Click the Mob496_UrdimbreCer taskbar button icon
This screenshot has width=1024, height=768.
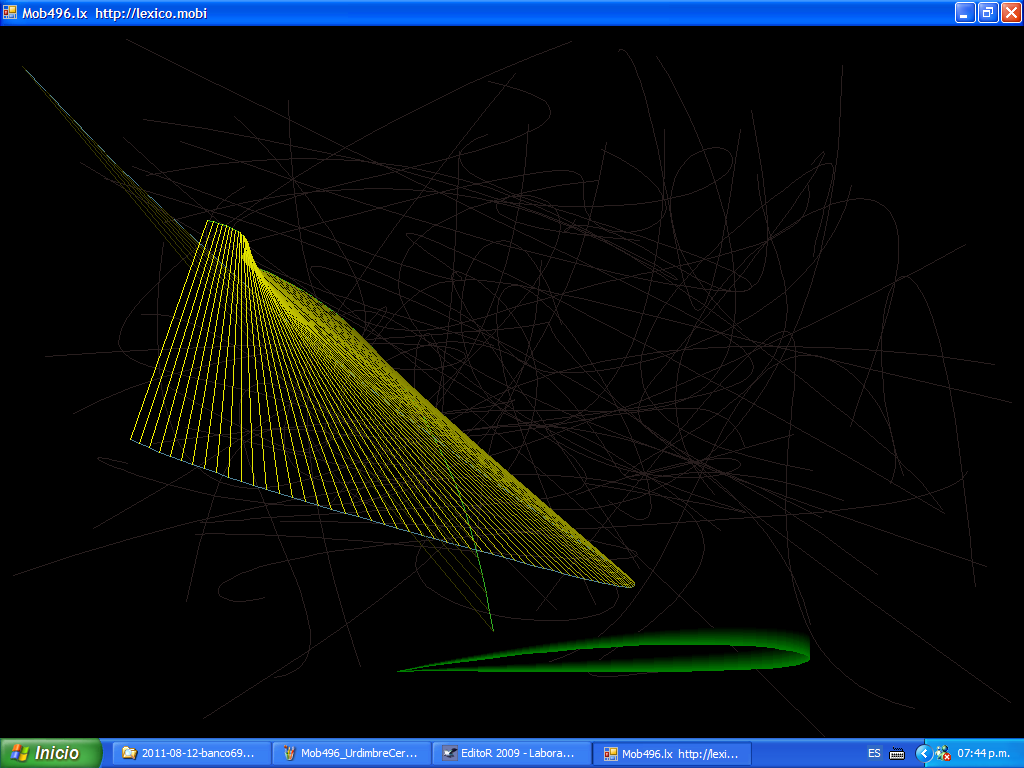point(289,753)
